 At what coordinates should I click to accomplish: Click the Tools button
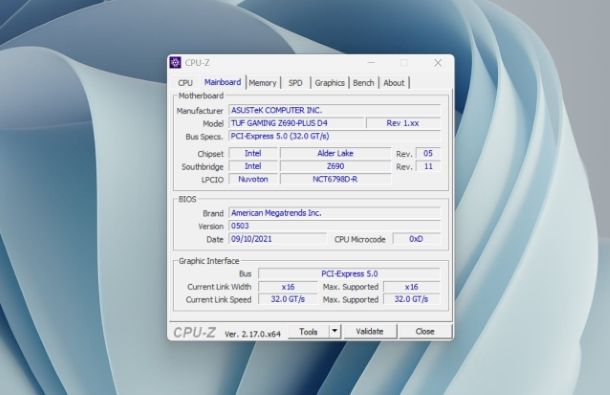pyautogui.click(x=309, y=332)
